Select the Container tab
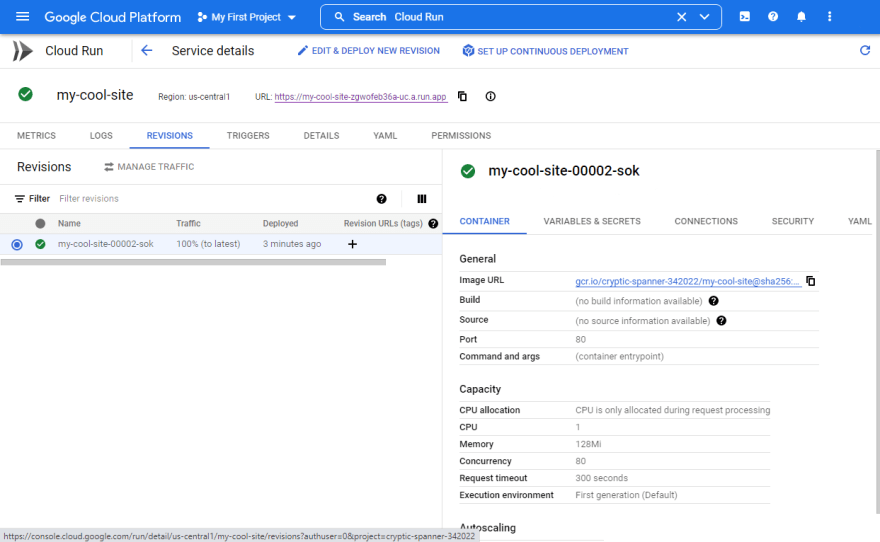 [x=484, y=221]
